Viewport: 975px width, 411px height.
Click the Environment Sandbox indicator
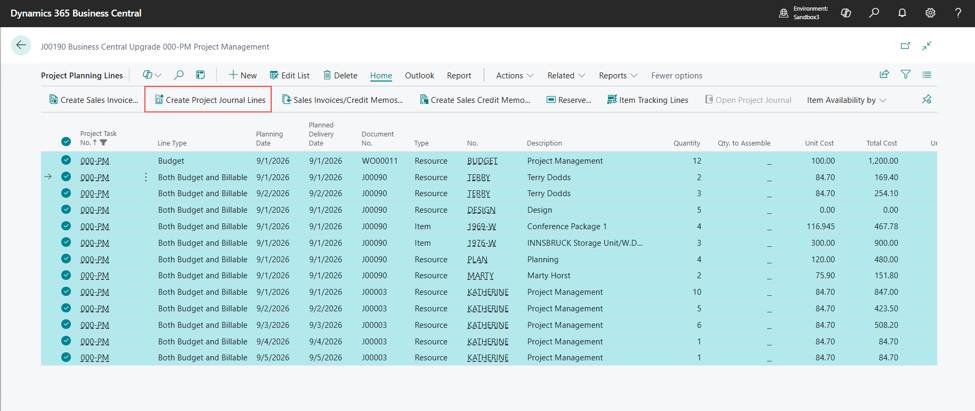[x=803, y=13]
